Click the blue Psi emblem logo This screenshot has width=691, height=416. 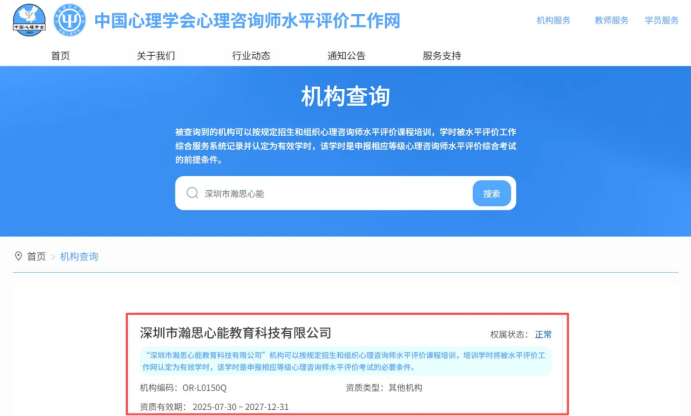coord(70,20)
